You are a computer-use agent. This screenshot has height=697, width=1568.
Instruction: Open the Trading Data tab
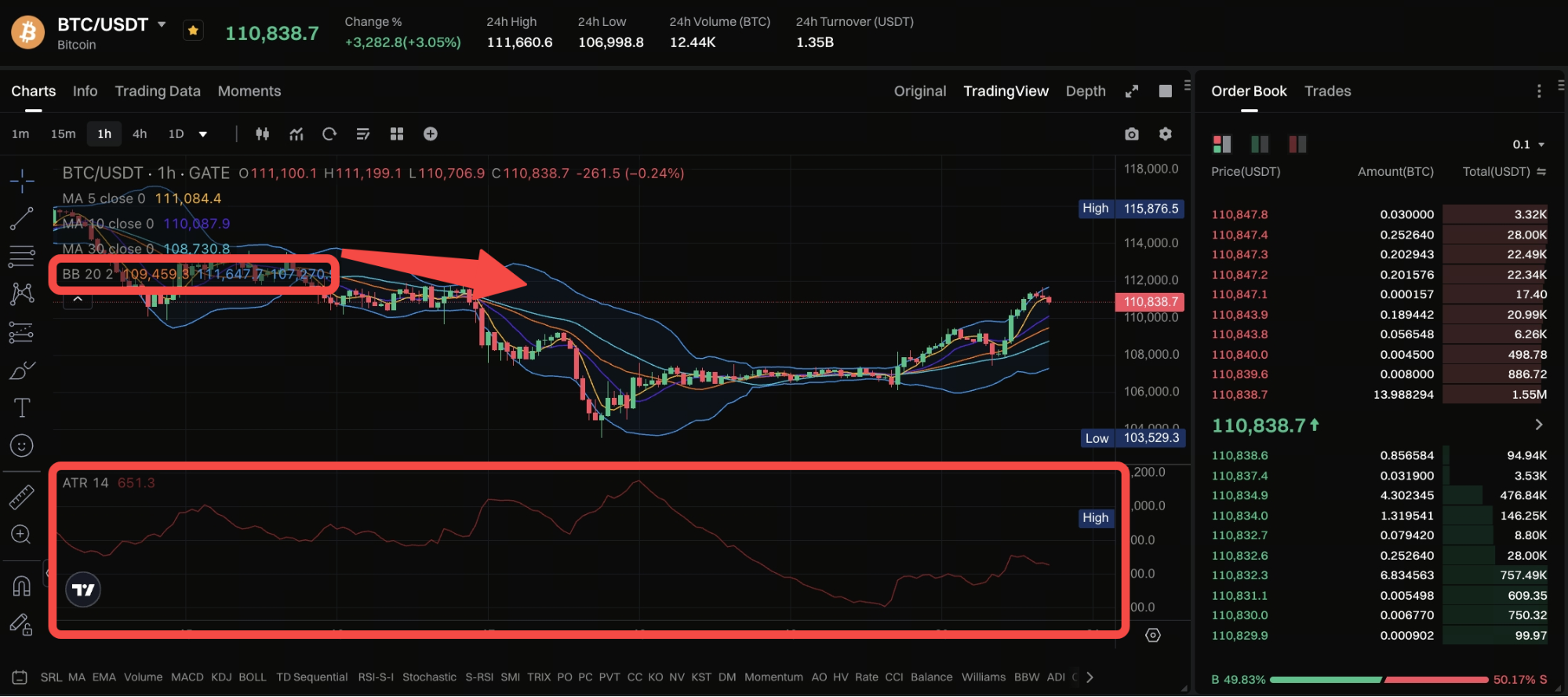[x=158, y=91]
